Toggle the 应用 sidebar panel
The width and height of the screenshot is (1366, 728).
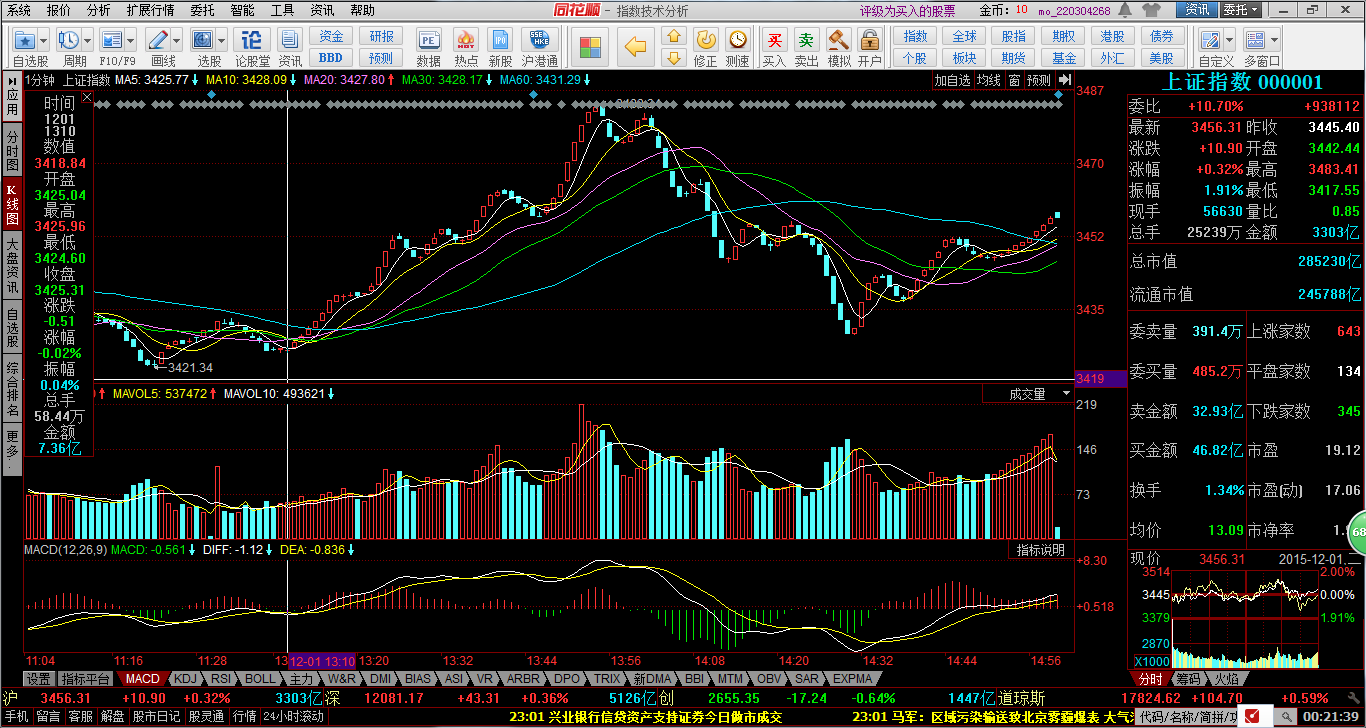coord(12,94)
